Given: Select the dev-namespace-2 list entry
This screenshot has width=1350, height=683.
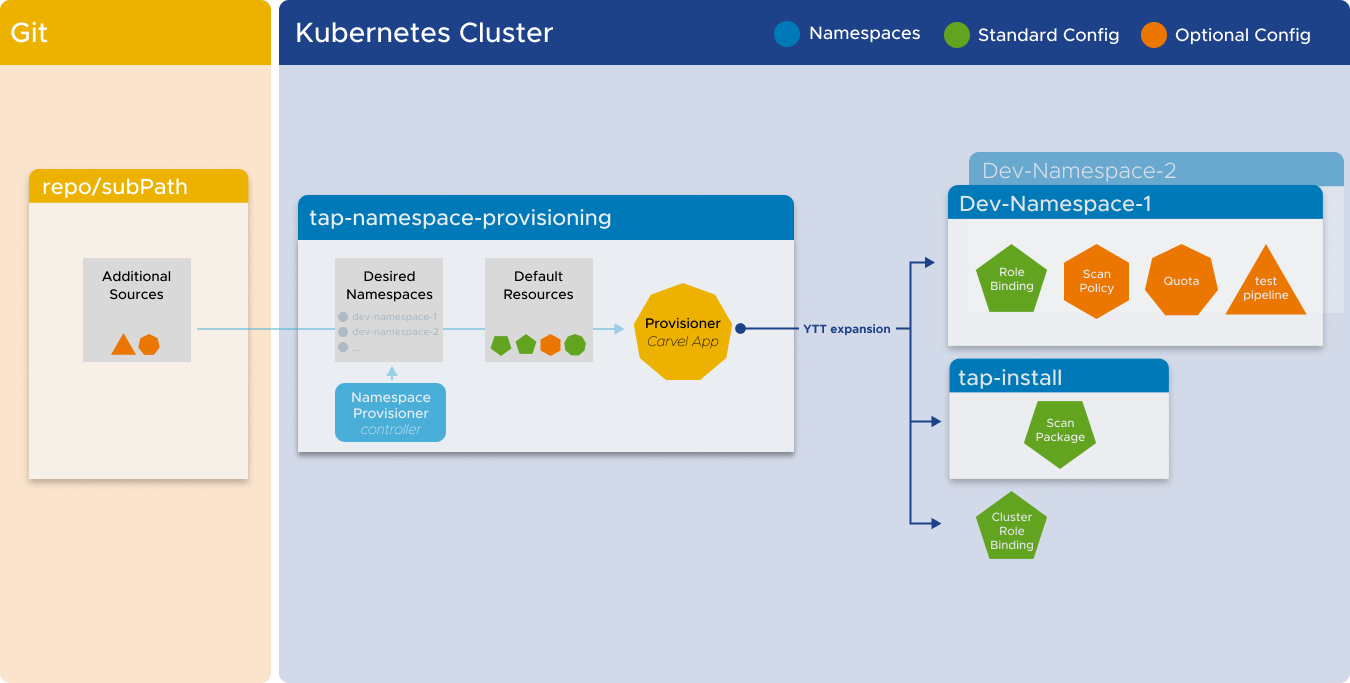Looking at the screenshot, I should coord(388,331).
